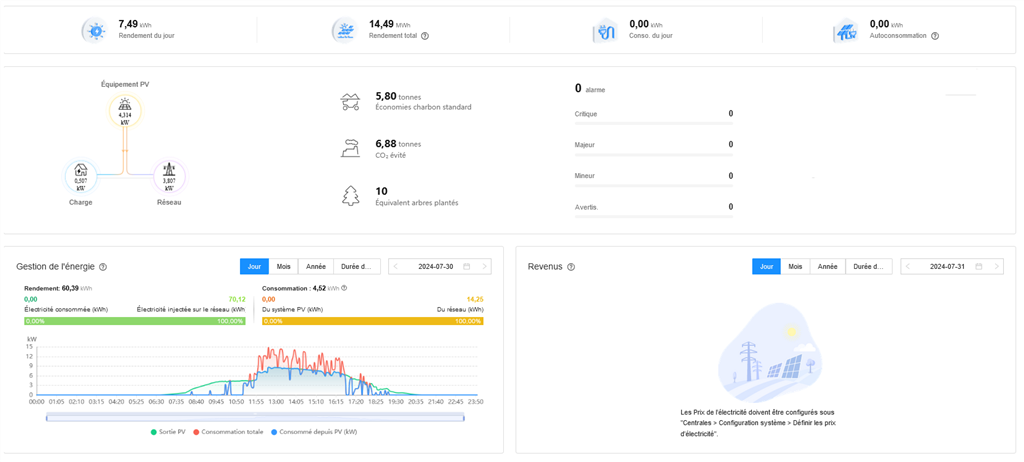
Task: Open date picker showing 2024-07-30
Action: pyautogui.click(x=440, y=267)
